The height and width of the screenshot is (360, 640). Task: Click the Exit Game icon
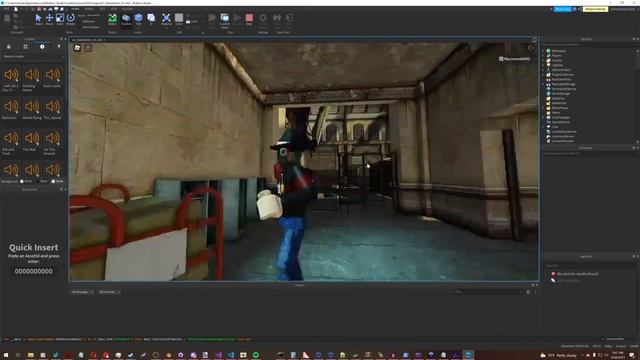coord(289,19)
